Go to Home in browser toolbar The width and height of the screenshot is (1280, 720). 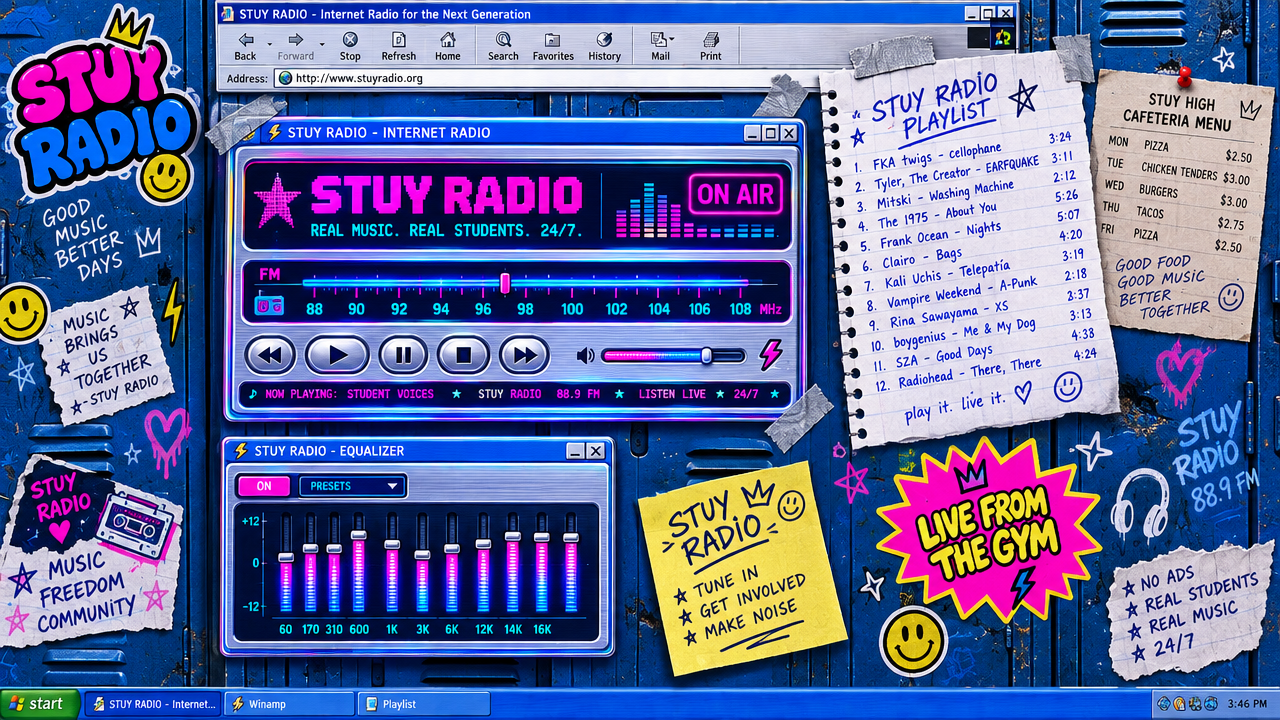(x=448, y=46)
